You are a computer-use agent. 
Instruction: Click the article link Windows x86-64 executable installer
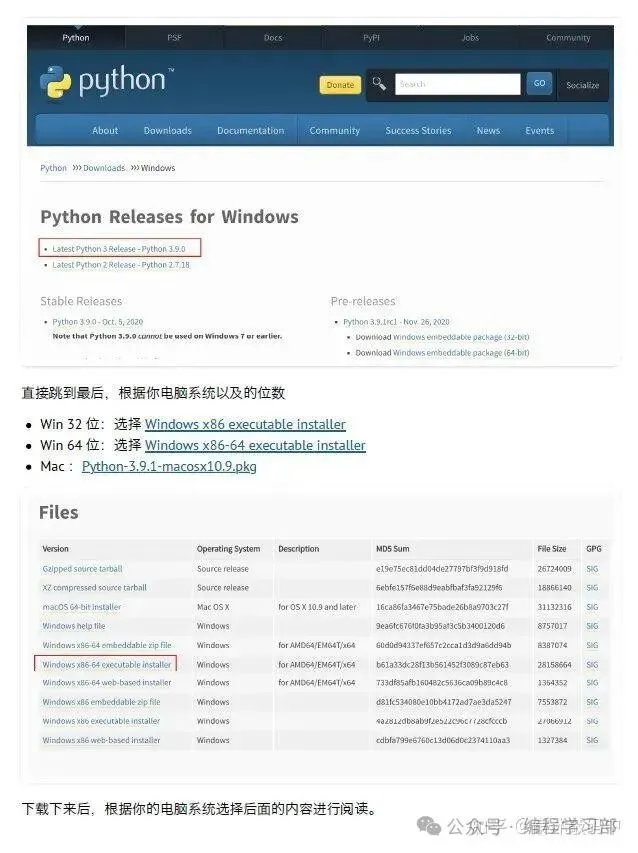(x=255, y=445)
